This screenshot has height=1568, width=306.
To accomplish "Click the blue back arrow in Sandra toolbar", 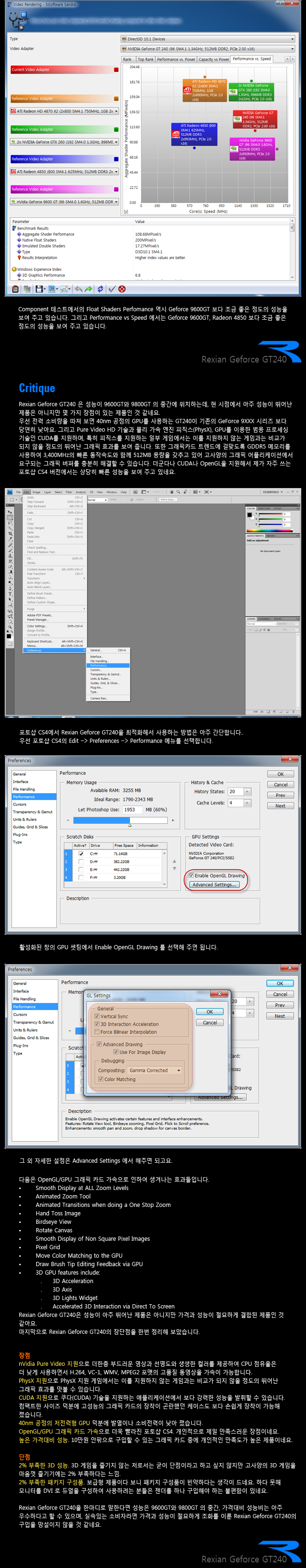I will point(79,289).
